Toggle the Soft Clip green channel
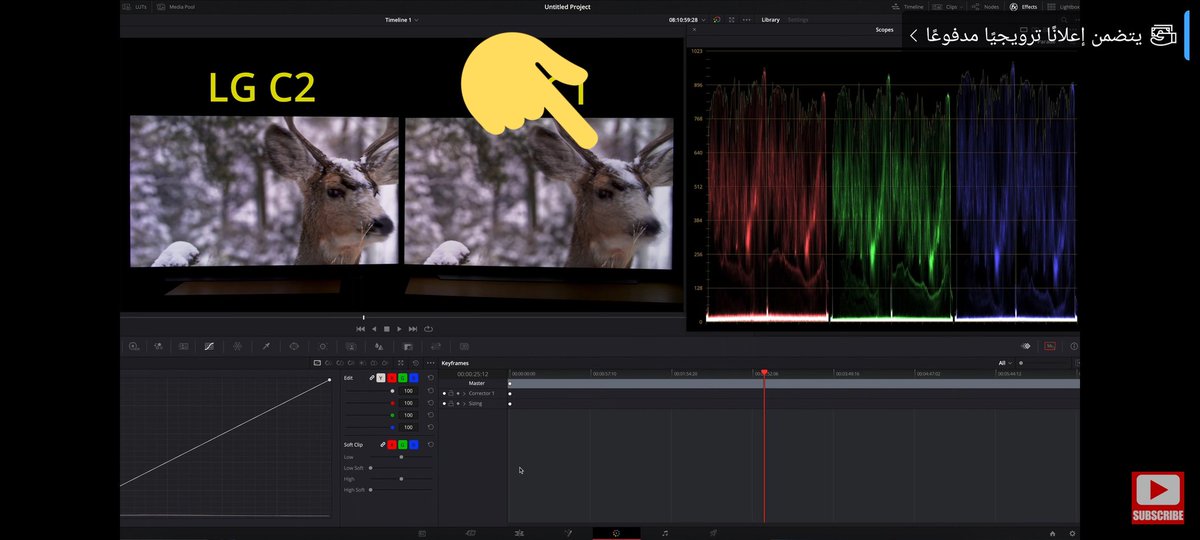Viewport: 1200px width, 540px height. click(402, 444)
